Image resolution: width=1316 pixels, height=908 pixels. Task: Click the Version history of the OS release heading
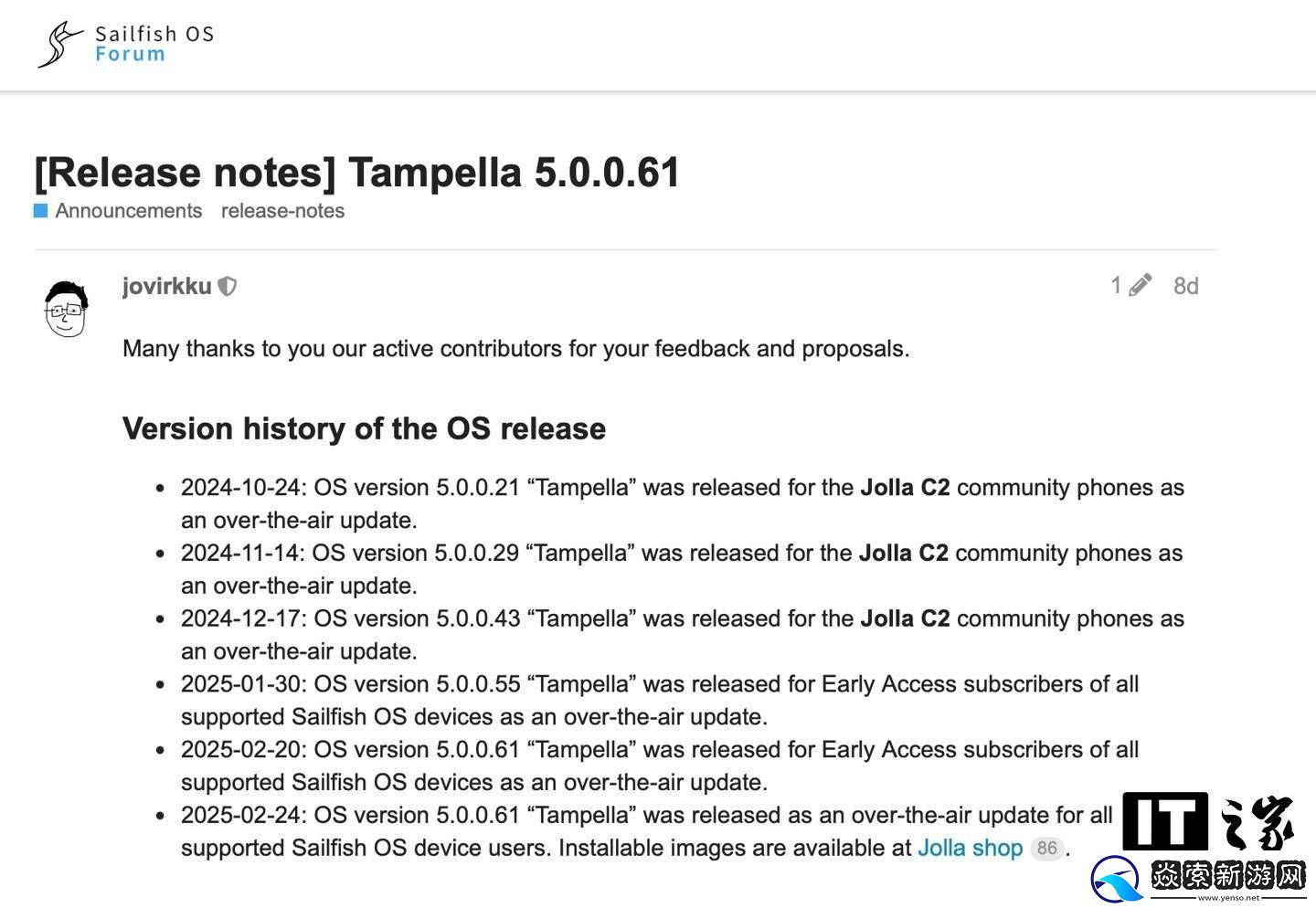pos(364,428)
